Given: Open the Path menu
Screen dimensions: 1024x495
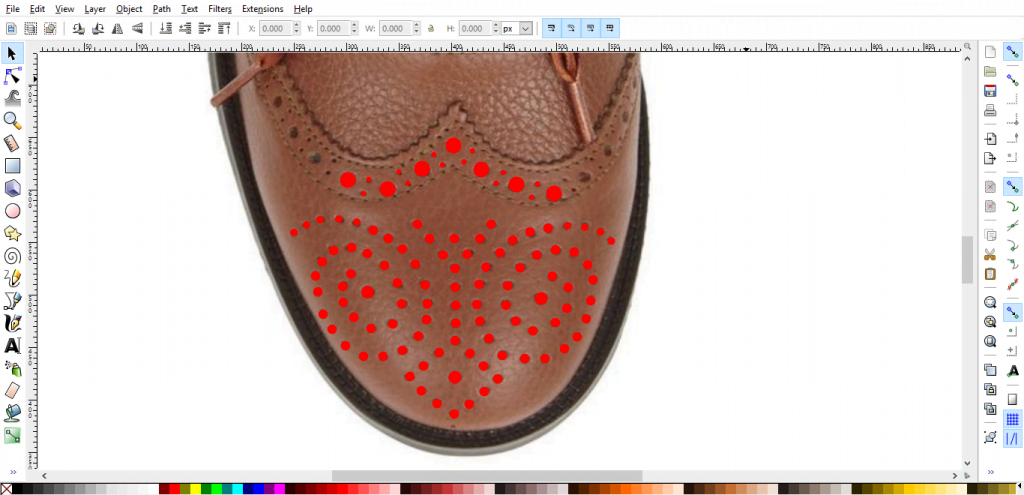Looking at the screenshot, I should (x=161, y=9).
